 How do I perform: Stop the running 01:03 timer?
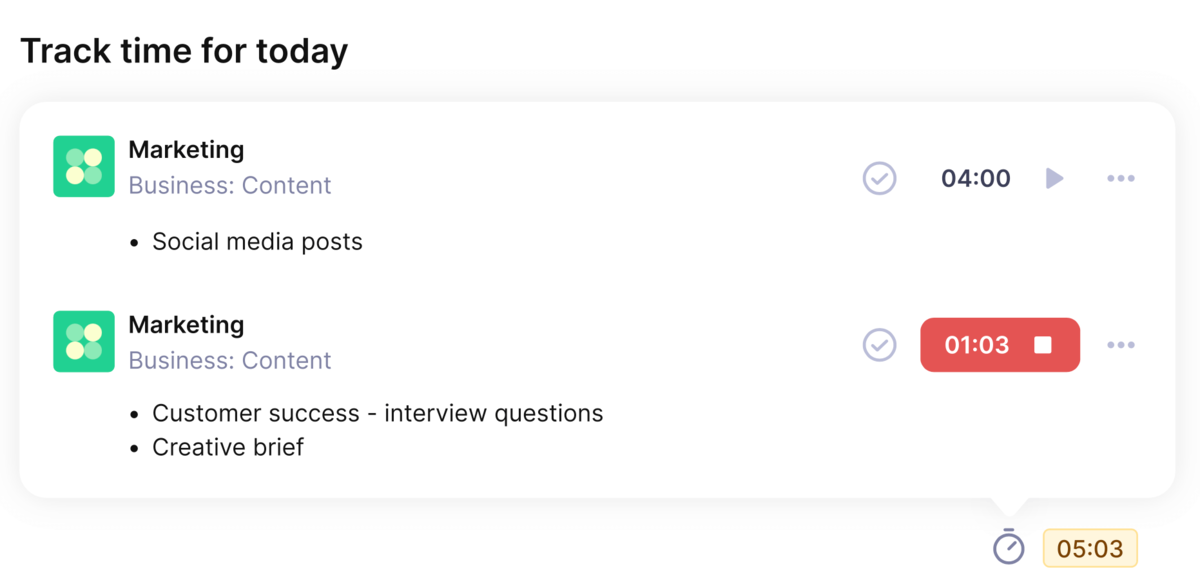pyautogui.click(x=1044, y=344)
